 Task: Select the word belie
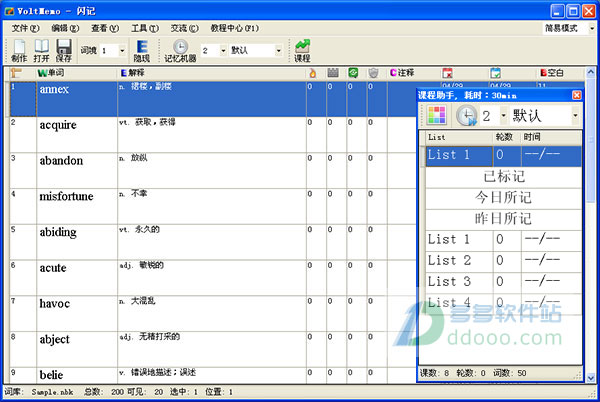(x=51, y=375)
